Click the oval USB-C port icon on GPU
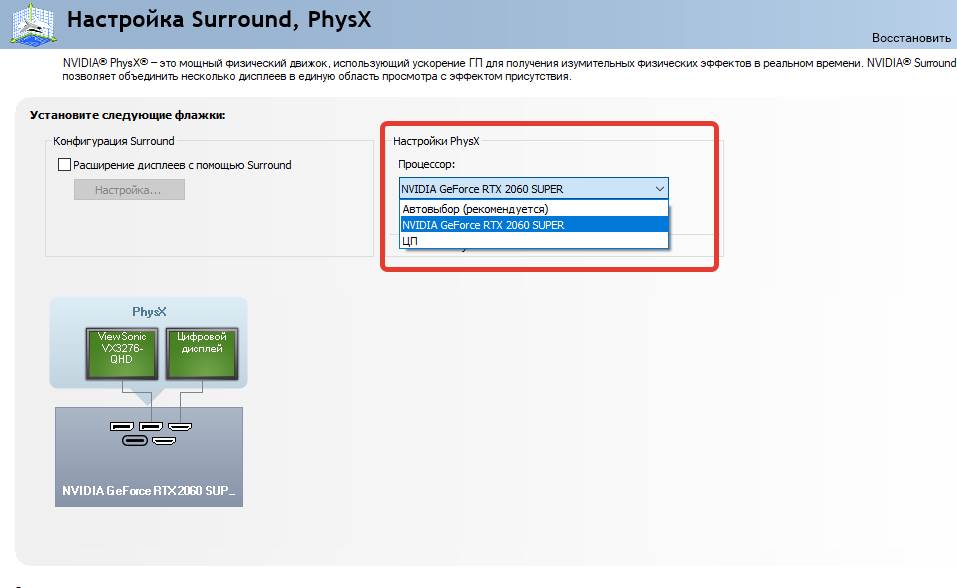 [x=135, y=441]
